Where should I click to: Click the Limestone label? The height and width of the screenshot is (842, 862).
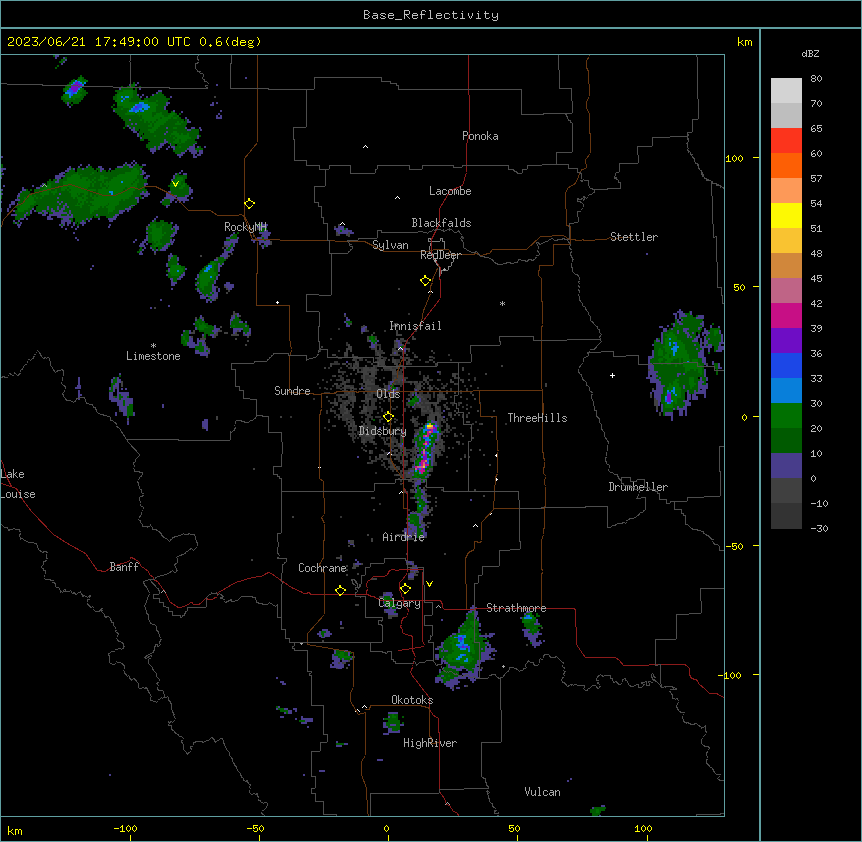153,356
